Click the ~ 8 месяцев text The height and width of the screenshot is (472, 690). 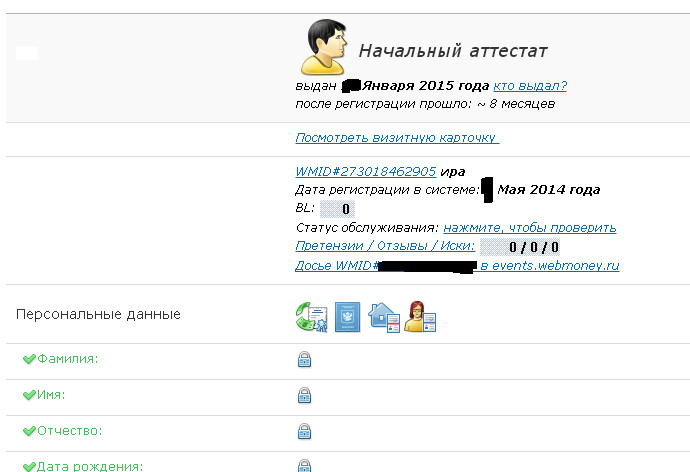516,104
